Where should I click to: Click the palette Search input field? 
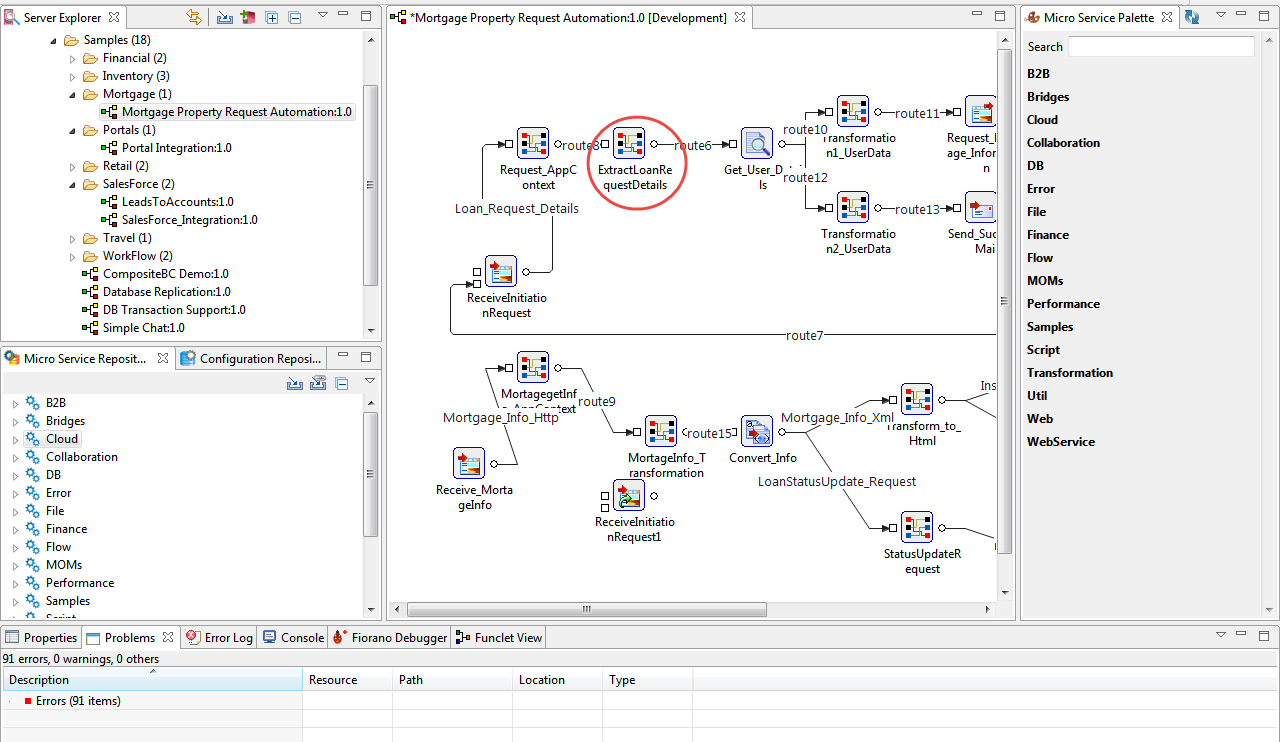(x=1161, y=47)
